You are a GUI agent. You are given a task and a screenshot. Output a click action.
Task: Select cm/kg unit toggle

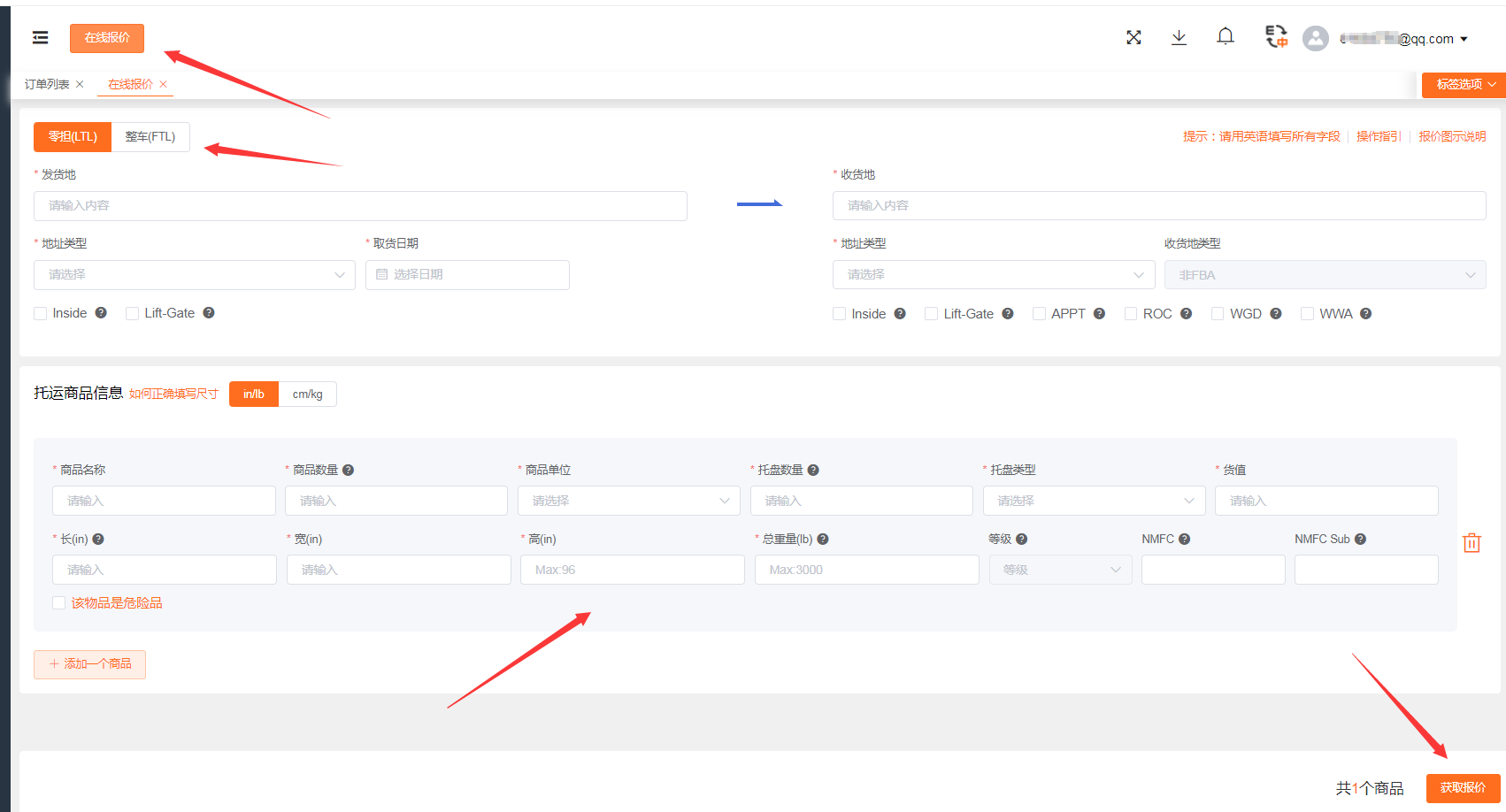307,395
